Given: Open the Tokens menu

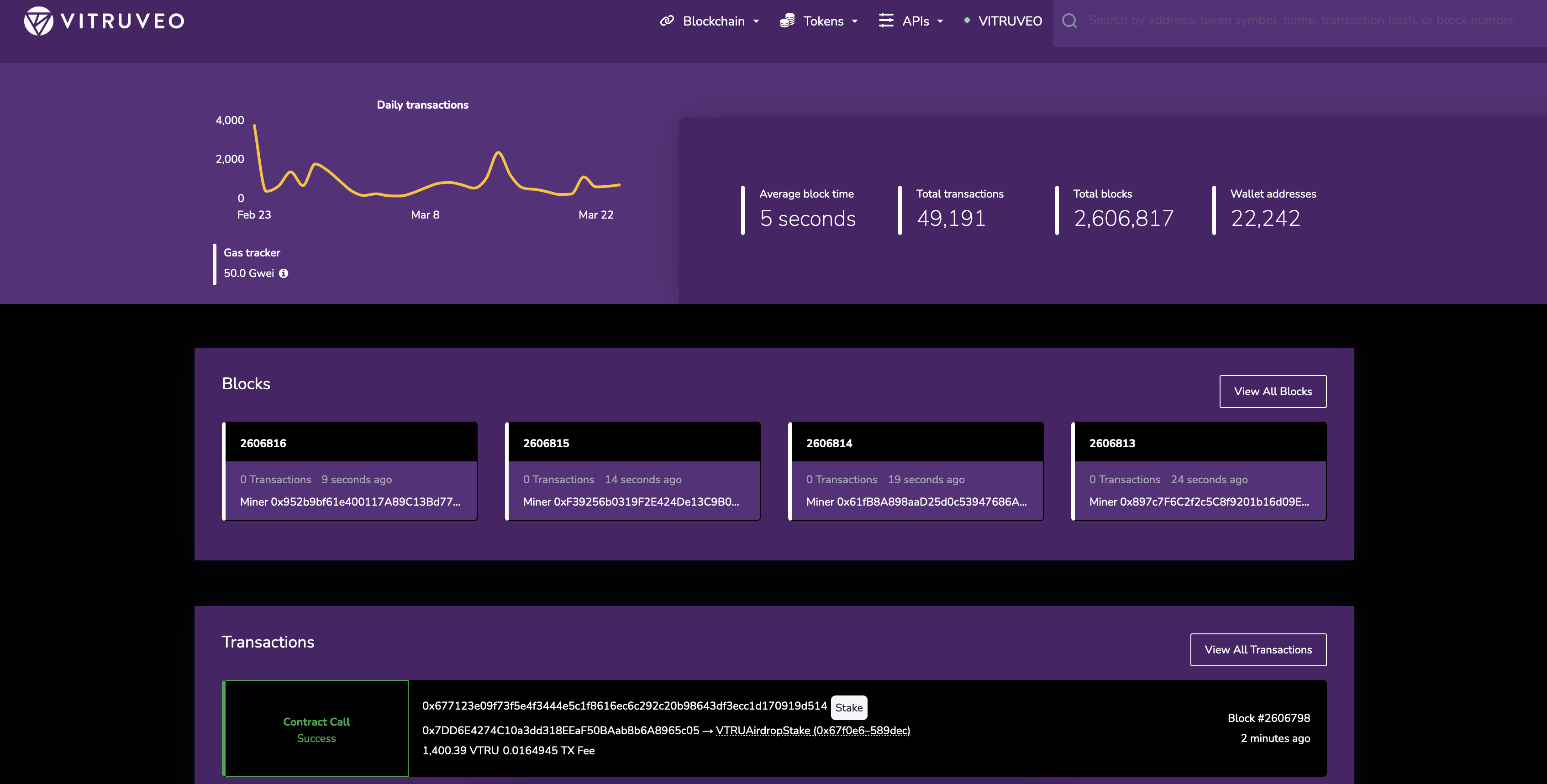Looking at the screenshot, I should pos(819,21).
